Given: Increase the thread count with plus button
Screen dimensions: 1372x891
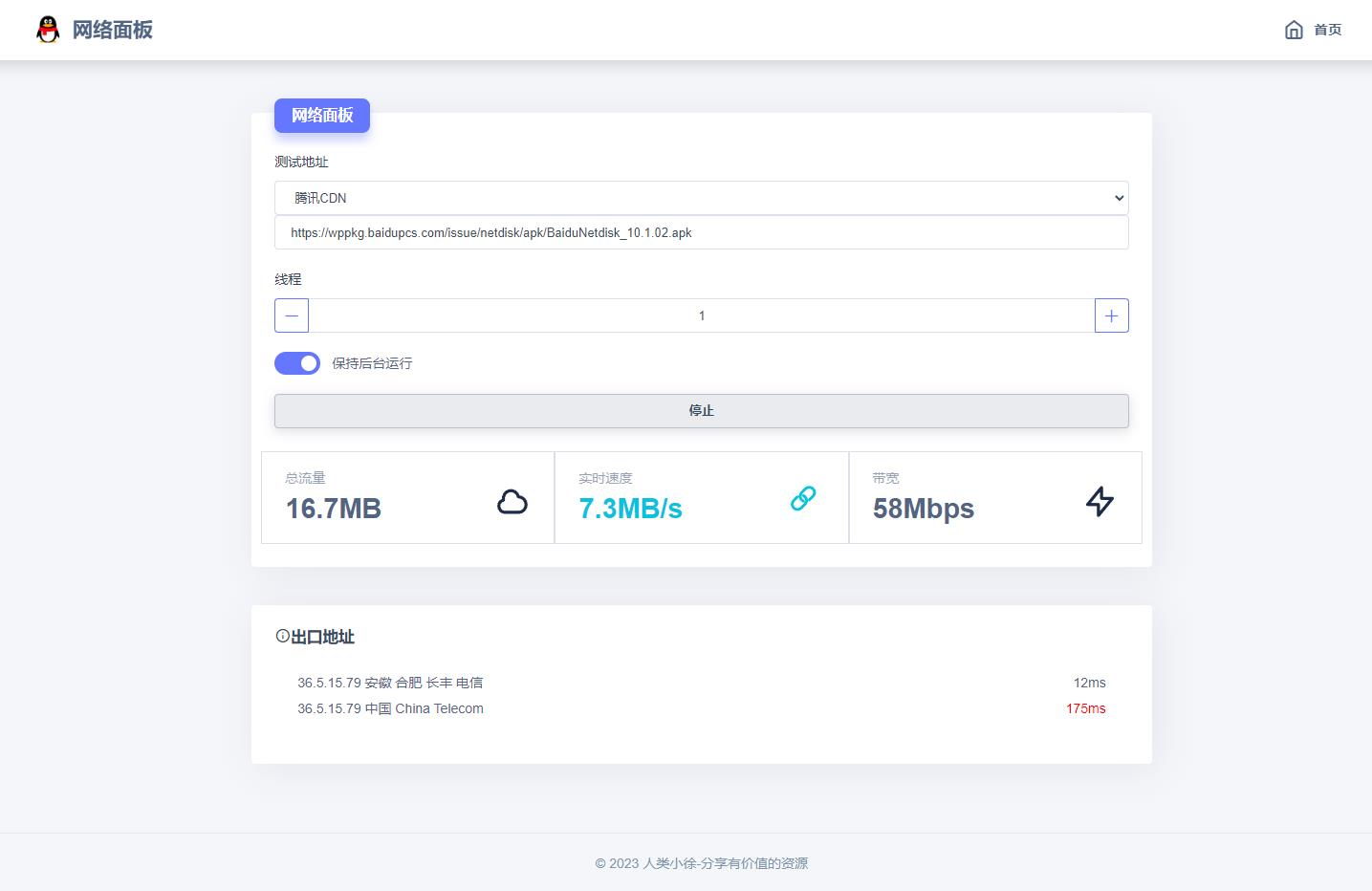Looking at the screenshot, I should 1112,315.
